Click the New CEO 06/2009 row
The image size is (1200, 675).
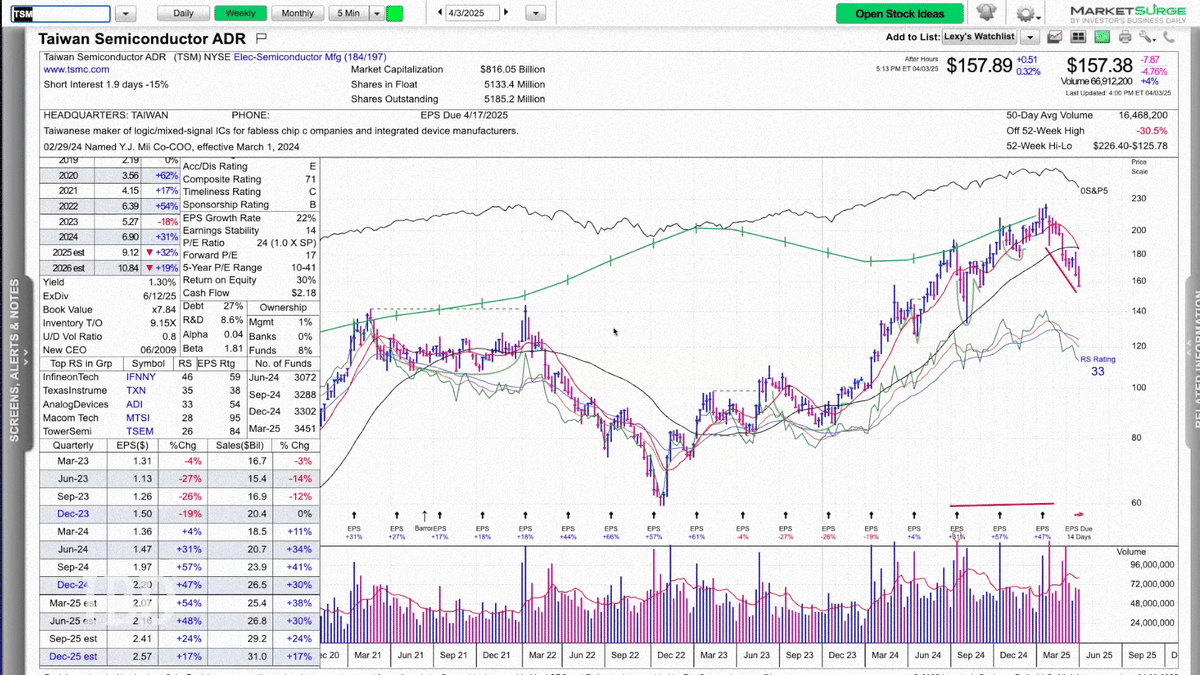click(110, 349)
